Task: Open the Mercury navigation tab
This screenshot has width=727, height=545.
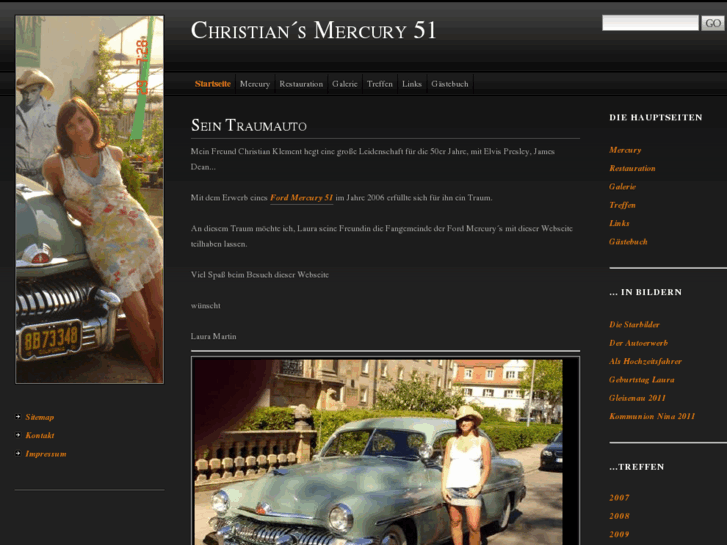Action: (255, 84)
